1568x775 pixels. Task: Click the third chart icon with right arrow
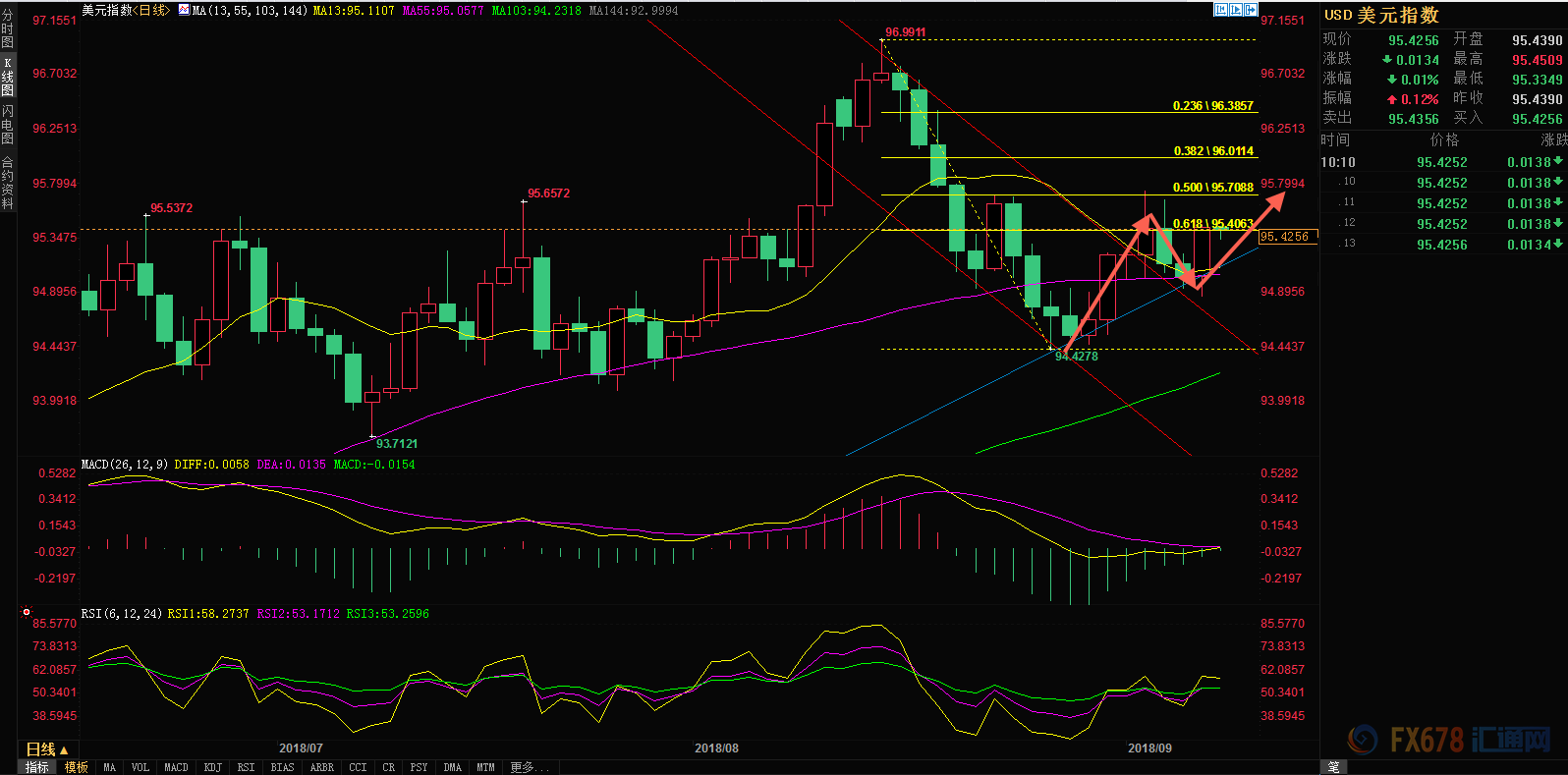1251,10
